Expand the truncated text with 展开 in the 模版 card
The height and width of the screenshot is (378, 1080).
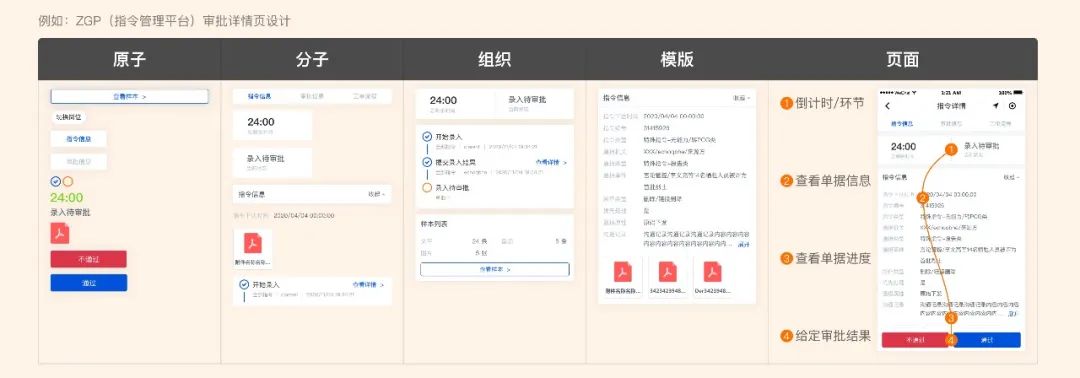pos(744,244)
